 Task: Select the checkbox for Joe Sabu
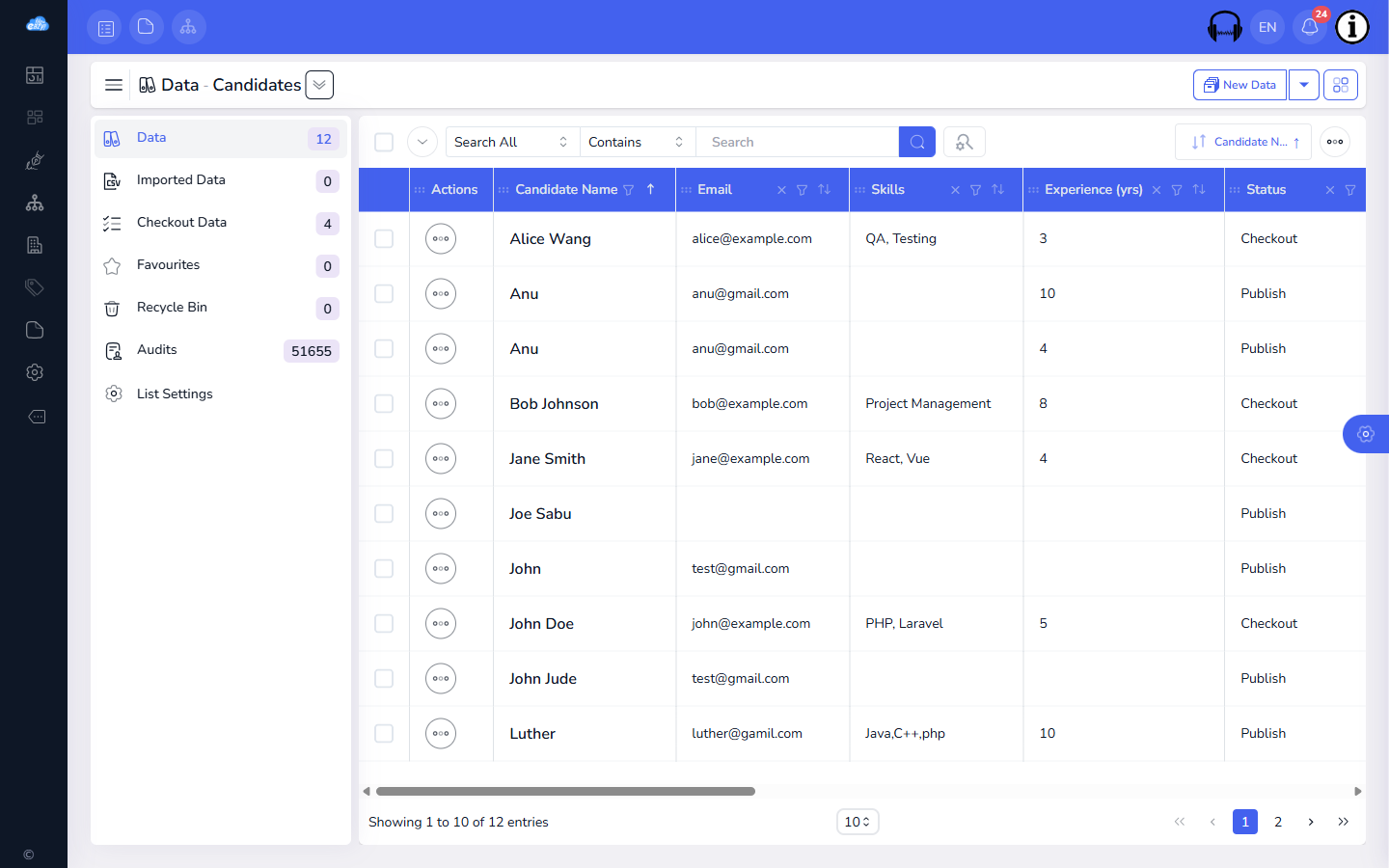coord(384,513)
